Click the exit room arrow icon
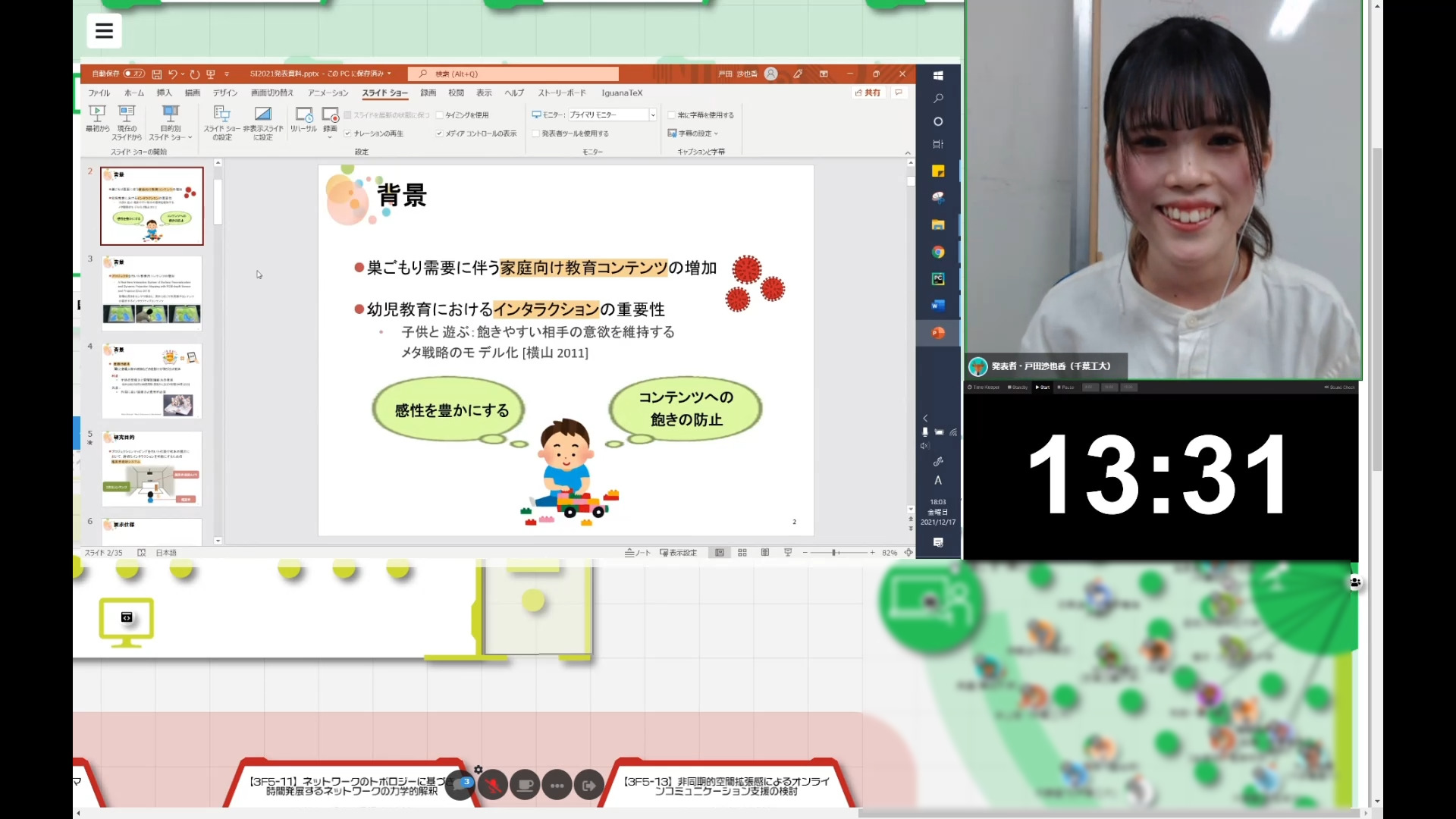The image size is (1456, 819). (588, 786)
